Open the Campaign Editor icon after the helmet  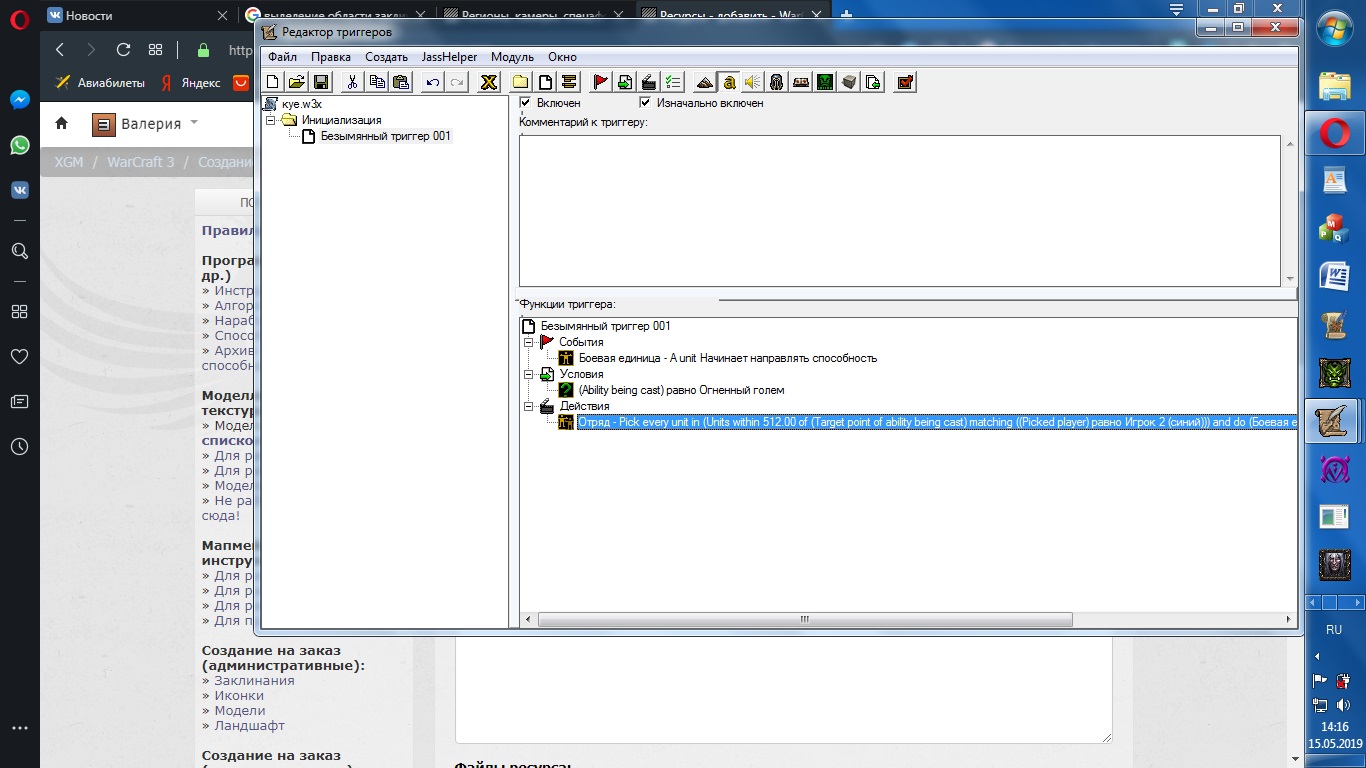801,82
